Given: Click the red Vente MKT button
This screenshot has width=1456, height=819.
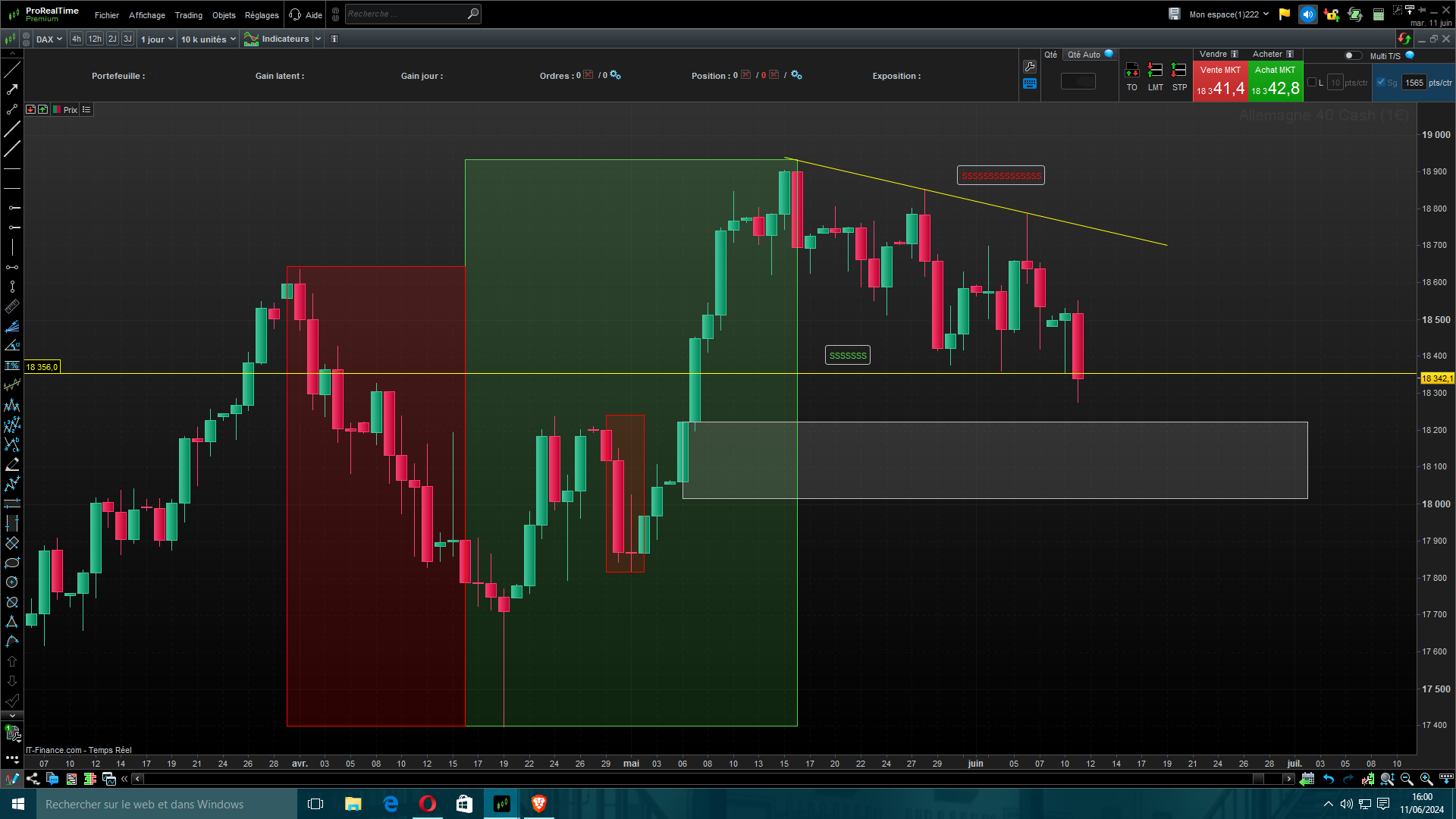Looking at the screenshot, I should coord(1220,81).
